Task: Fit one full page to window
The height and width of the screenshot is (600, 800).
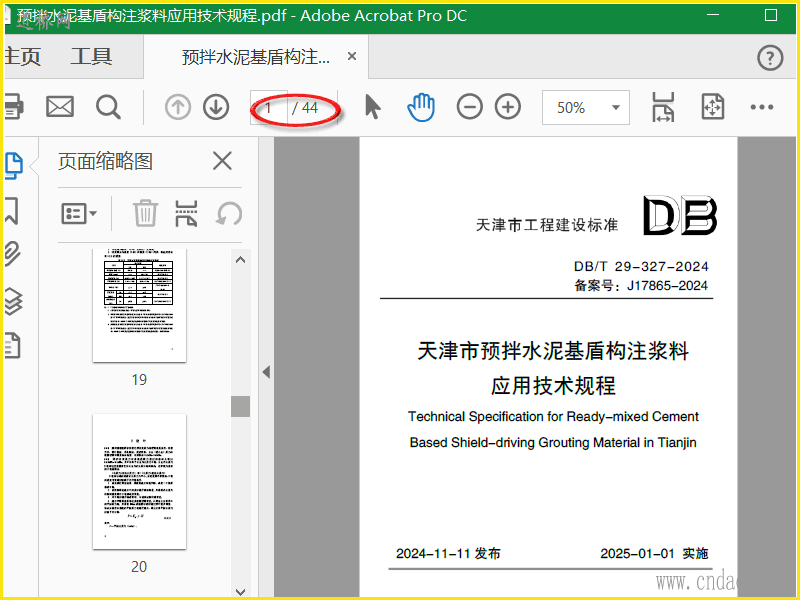Action: tap(713, 107)
